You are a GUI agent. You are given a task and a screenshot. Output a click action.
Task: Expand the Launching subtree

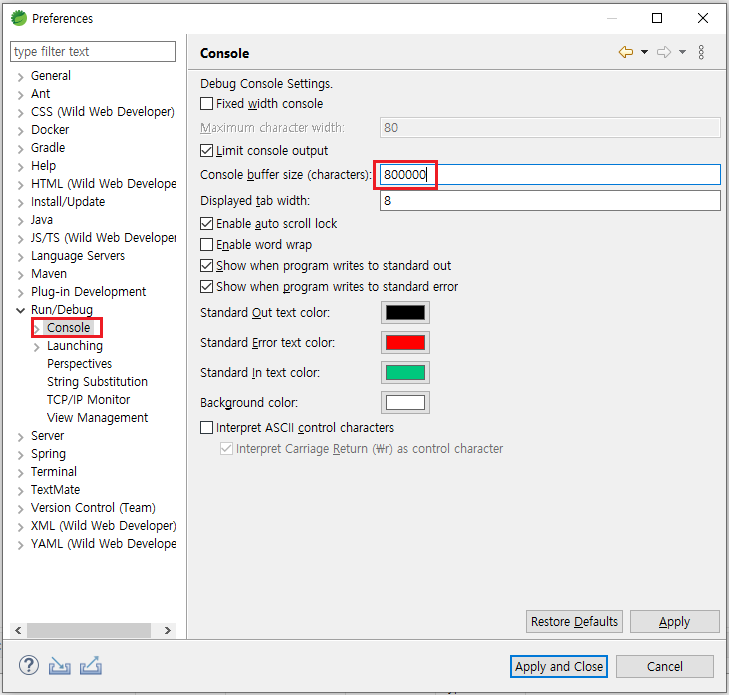pos(37,346)
